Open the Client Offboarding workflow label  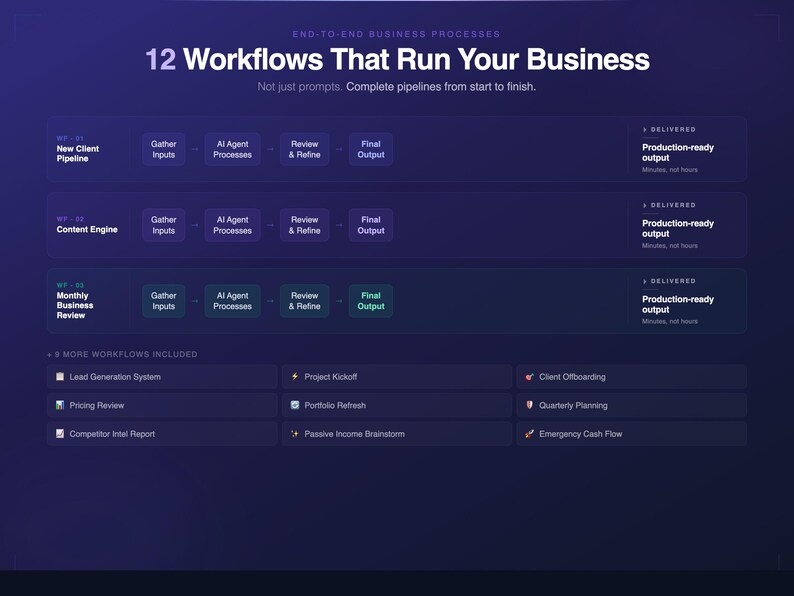[572, 377]
